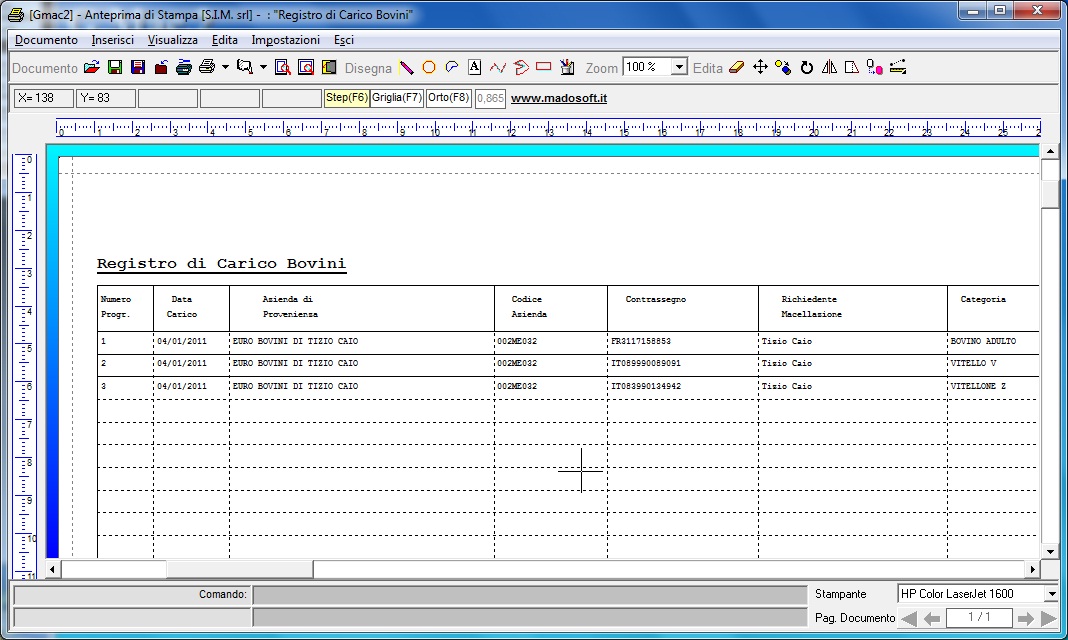
Task: Click the rotate arrow icon
Action: pyautogui.click(x=806, y=67)
